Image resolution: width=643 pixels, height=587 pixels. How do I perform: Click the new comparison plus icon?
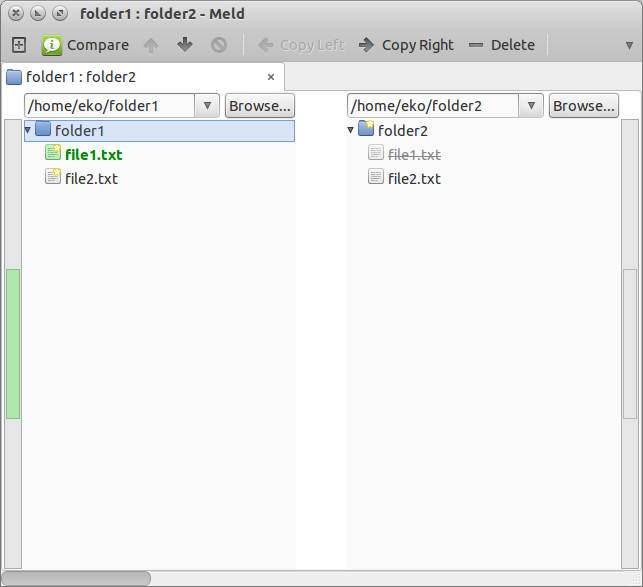tap(18, 45)
